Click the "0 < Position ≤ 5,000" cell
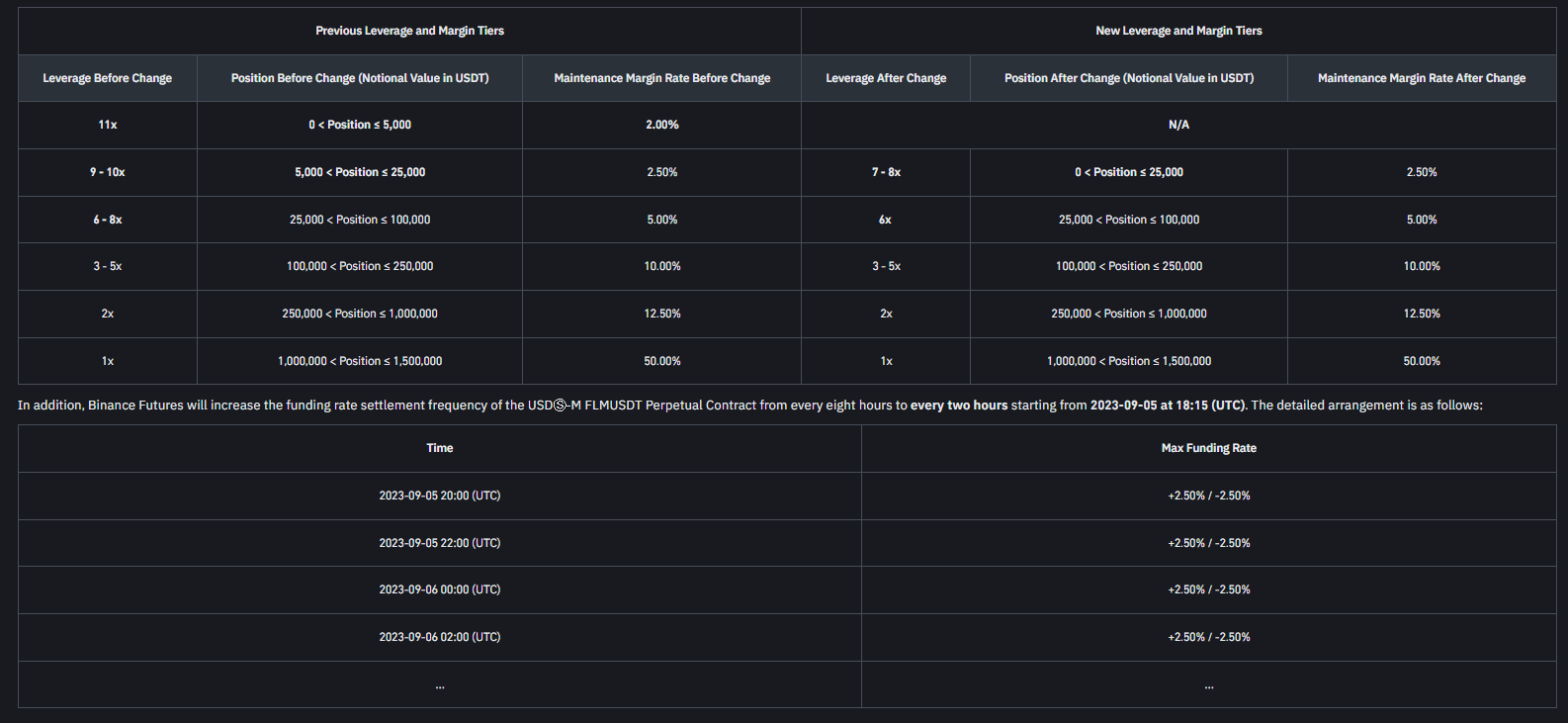 (x=360, y=125)
